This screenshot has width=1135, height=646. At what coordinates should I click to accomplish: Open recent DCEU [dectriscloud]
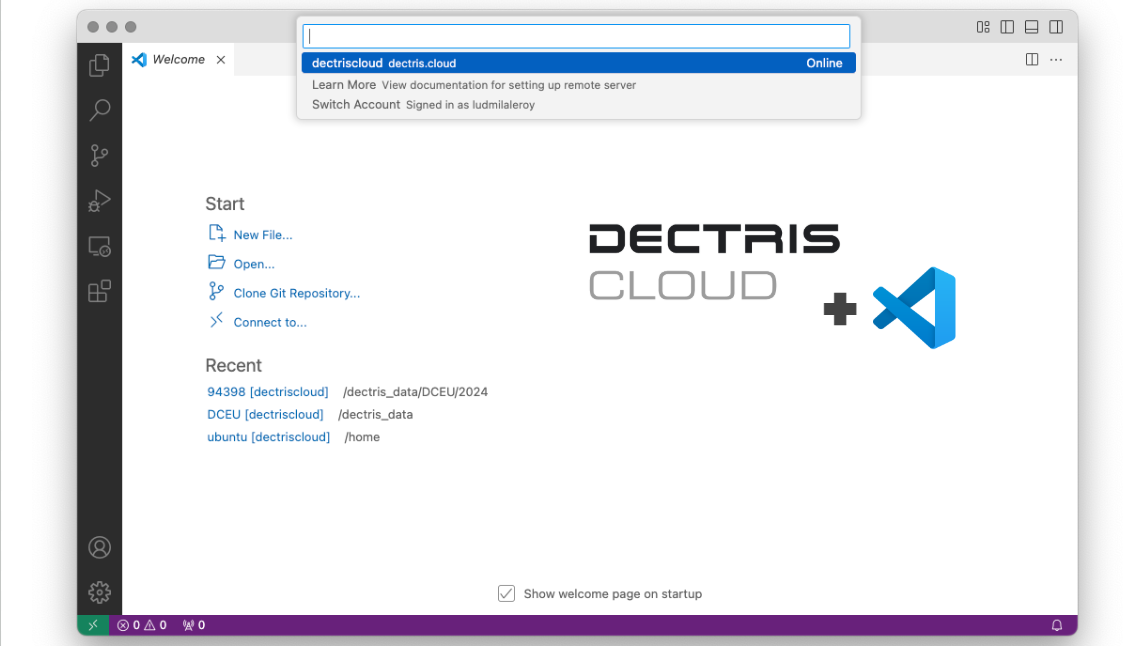coord(265,414)
